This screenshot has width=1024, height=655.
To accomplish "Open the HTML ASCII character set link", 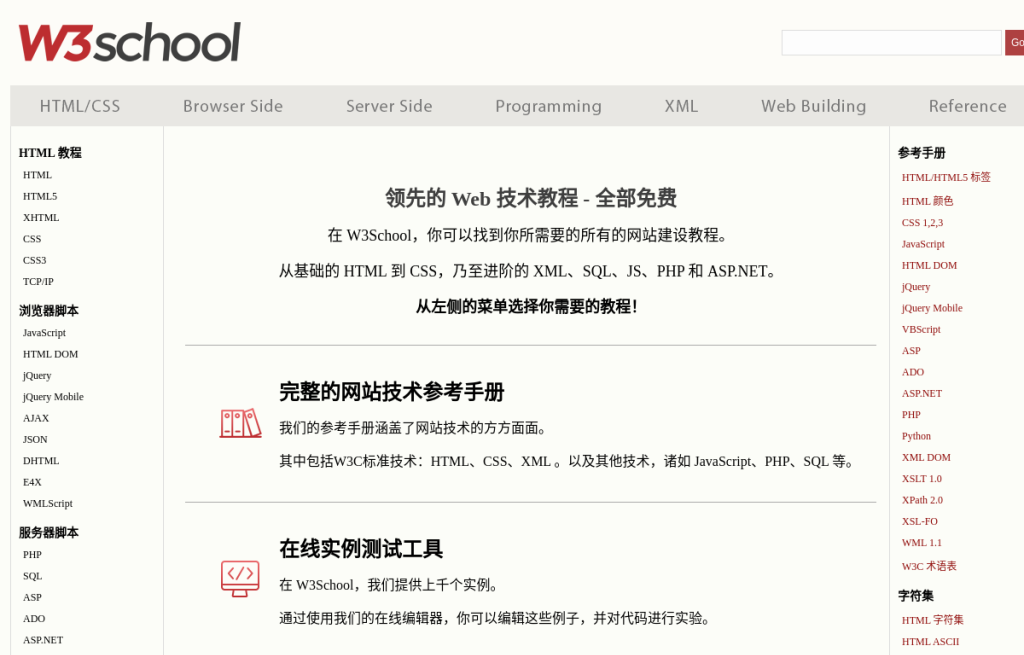I will (930, 642).
